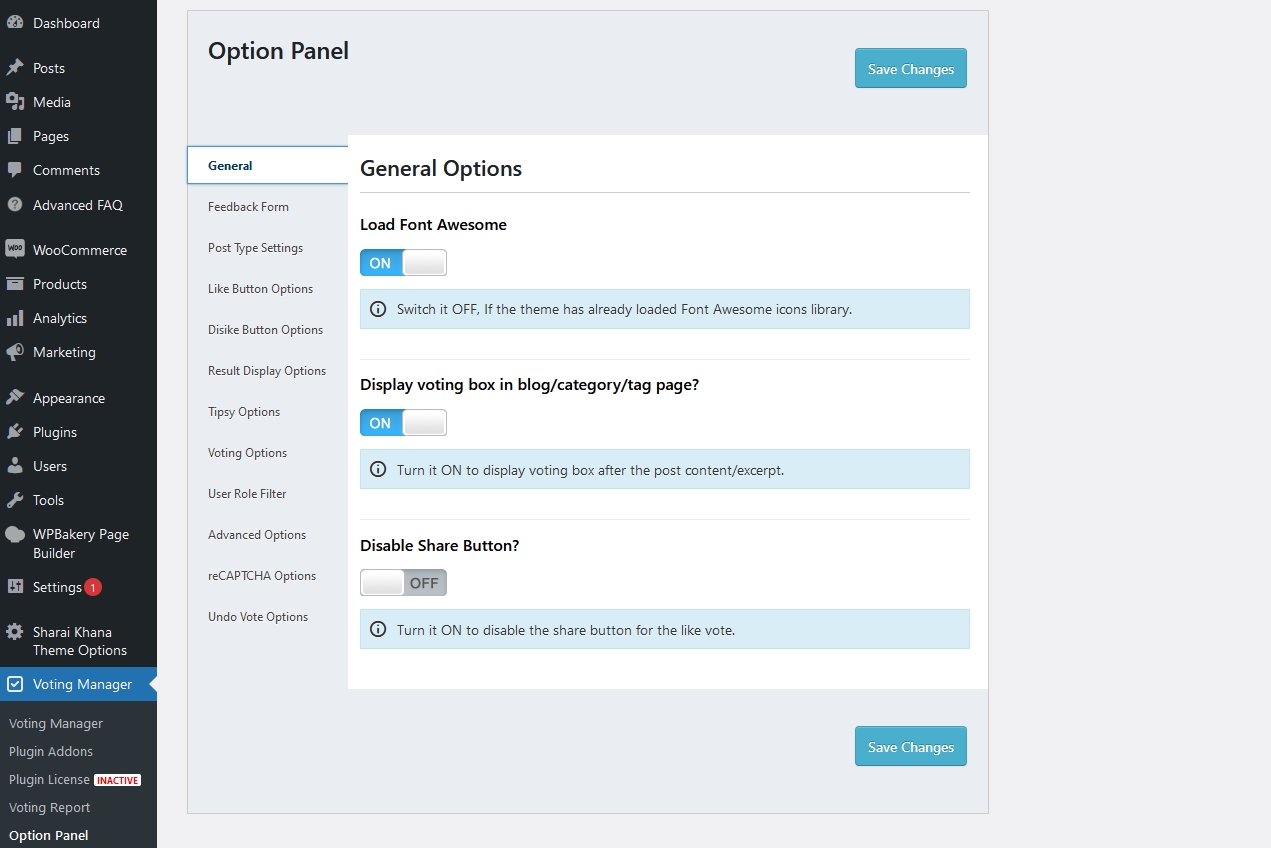The width and height of the screenshot is (1271, 848).
Task: Open the Marketing megaphone icon
Action: [x=16, y=352]
